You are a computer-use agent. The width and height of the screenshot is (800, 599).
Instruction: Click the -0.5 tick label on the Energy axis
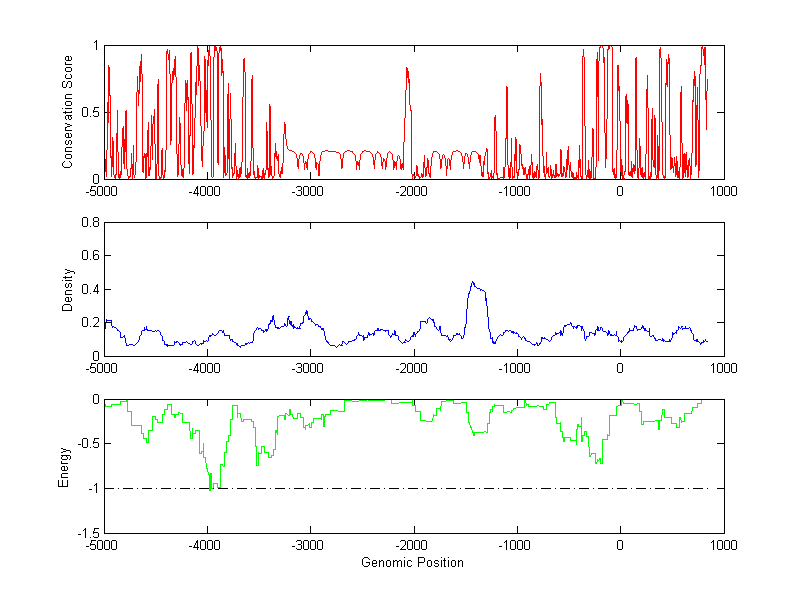[86, 444]
